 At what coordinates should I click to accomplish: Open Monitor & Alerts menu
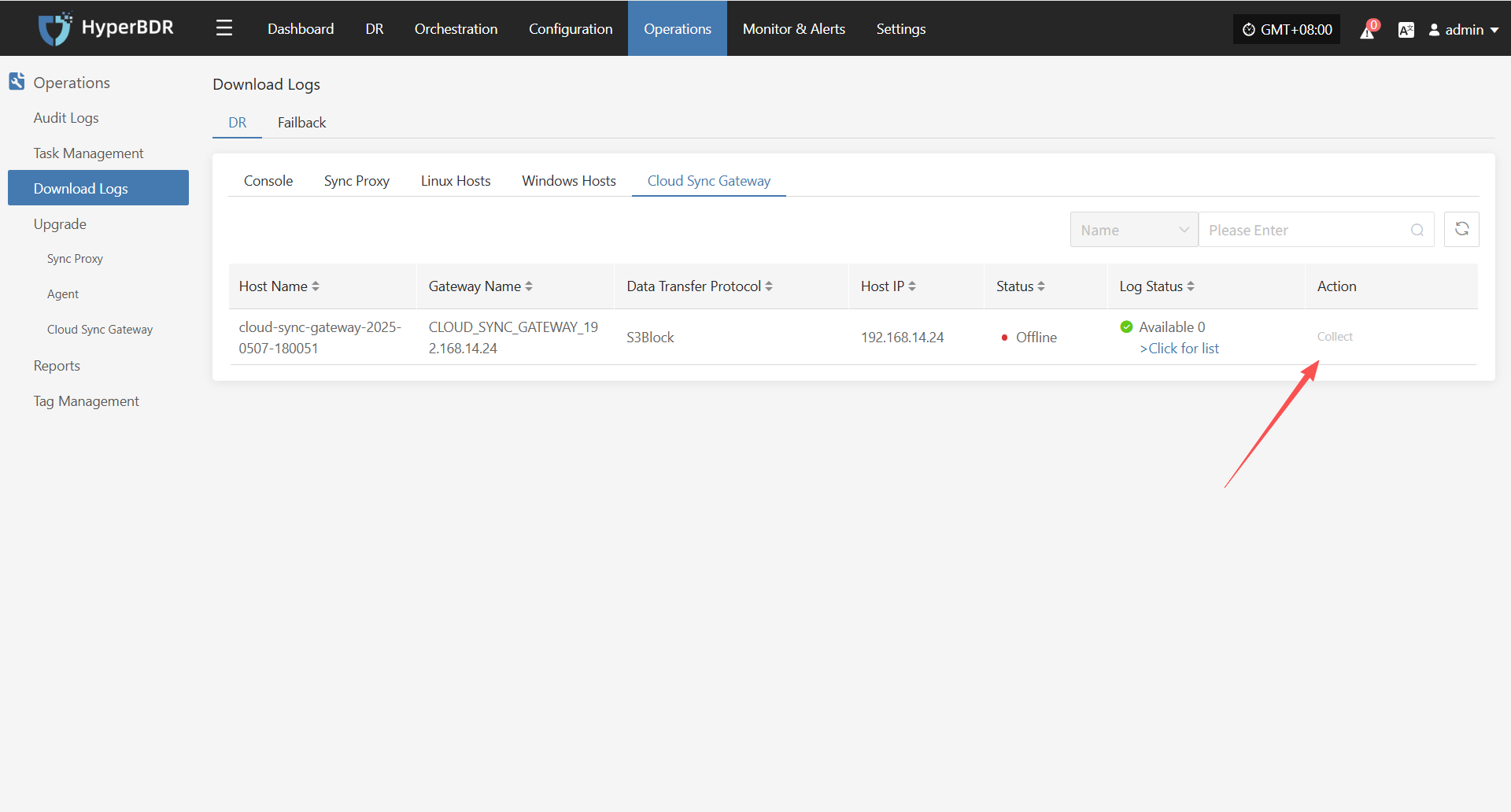pos(794,28)
